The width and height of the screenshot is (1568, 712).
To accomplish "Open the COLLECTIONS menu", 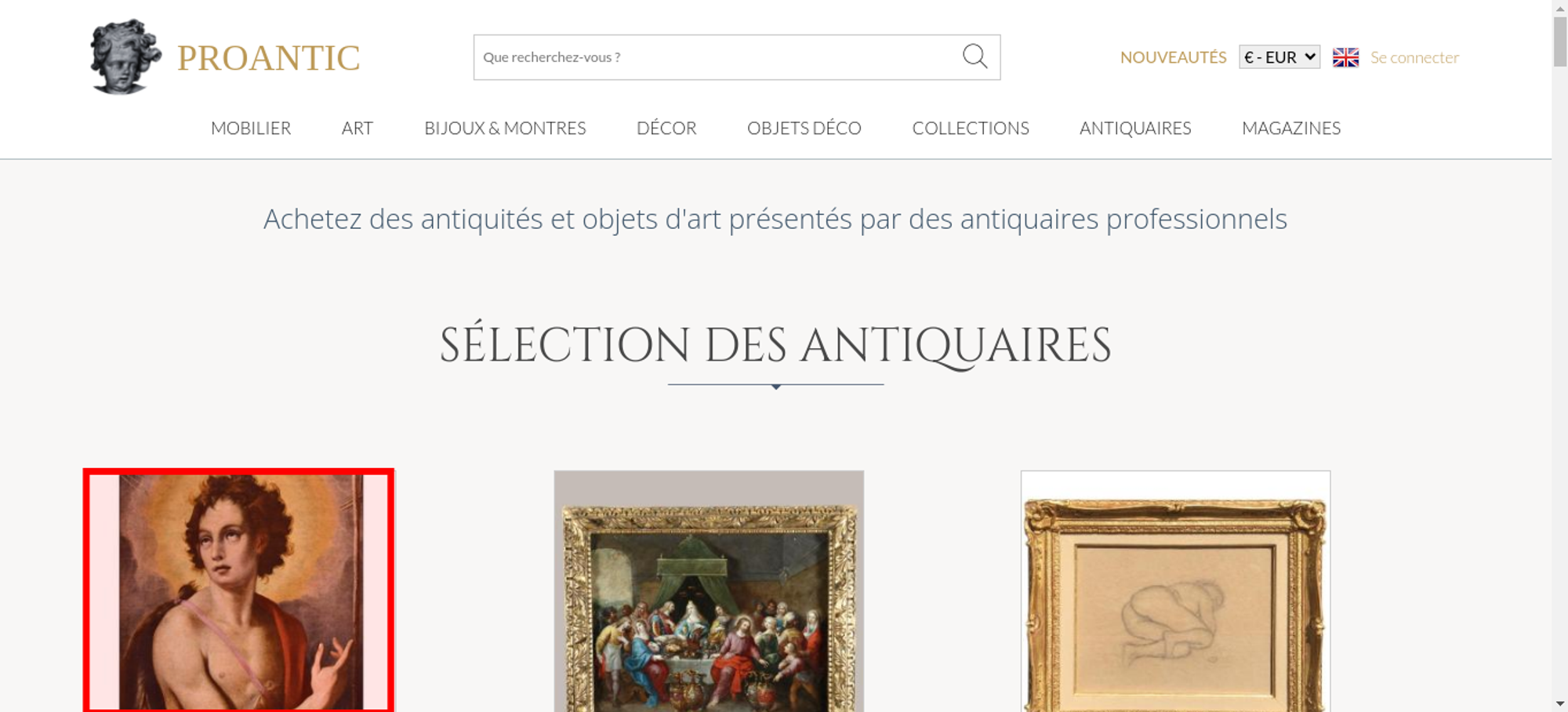I will coord(971,128).
